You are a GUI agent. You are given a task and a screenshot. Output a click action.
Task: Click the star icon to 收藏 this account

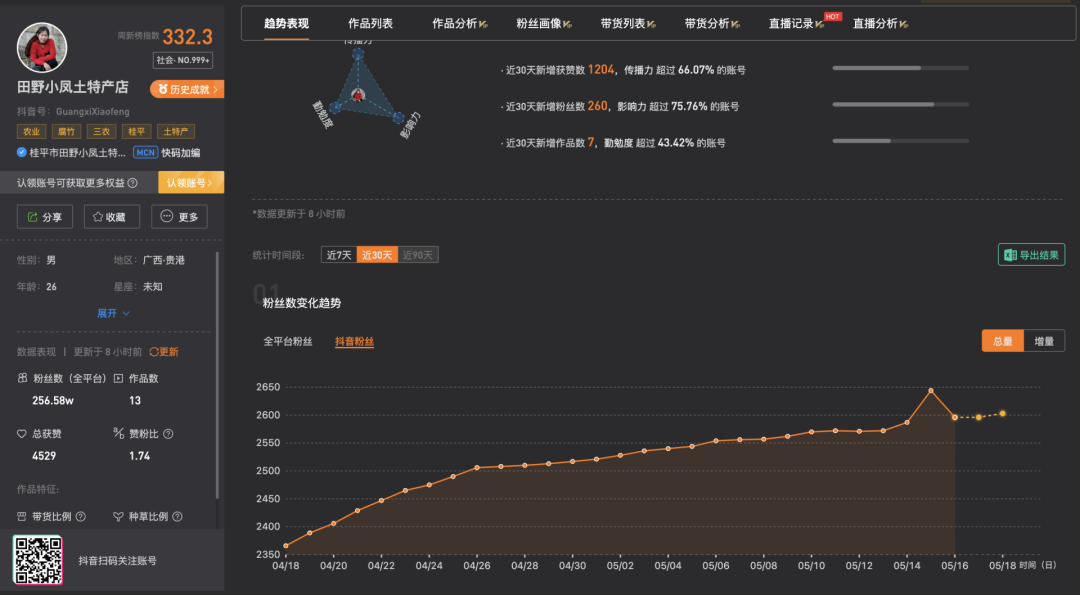click(111, 217)
